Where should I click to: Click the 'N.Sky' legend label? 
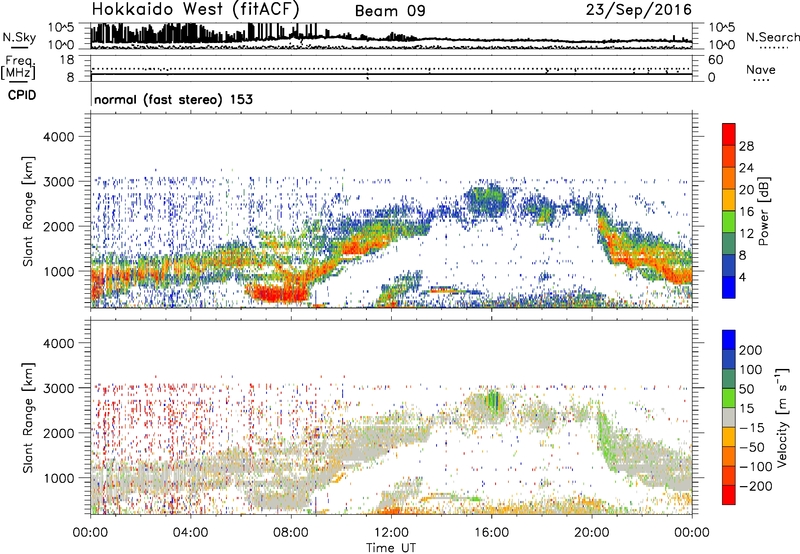pyautogui.click(x=19, y=37)
